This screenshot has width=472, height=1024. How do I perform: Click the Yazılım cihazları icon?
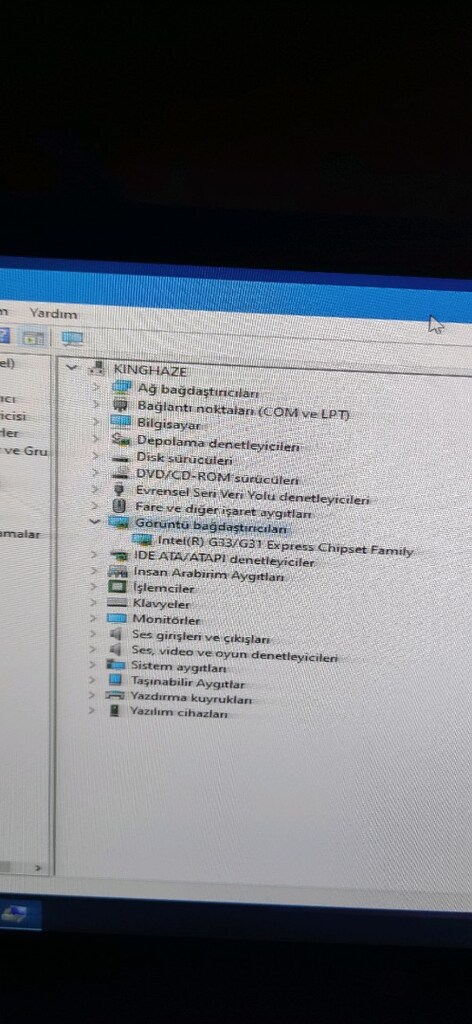pos(115,711)
